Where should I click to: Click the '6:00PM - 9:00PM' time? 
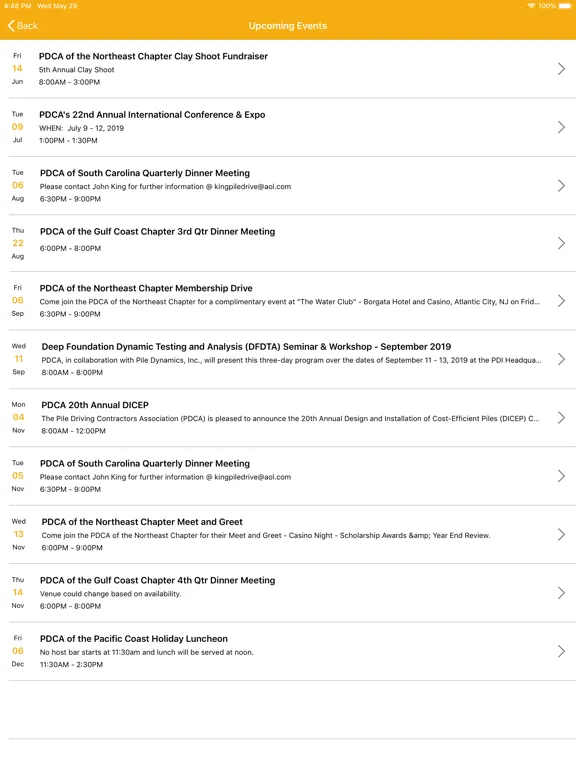(x=72, y=548)
